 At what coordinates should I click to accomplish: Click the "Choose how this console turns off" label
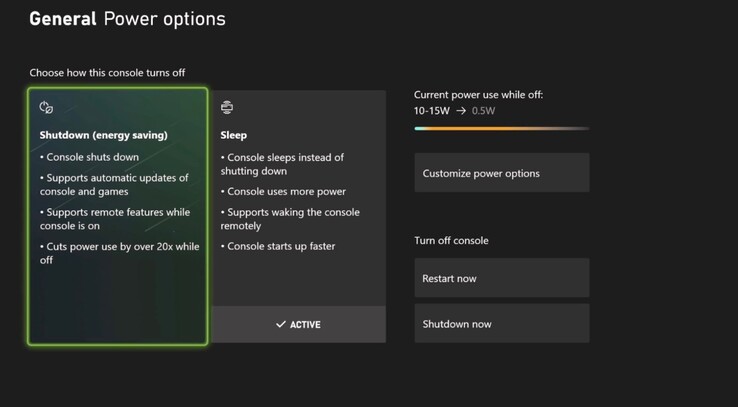(x=107, y=73)
